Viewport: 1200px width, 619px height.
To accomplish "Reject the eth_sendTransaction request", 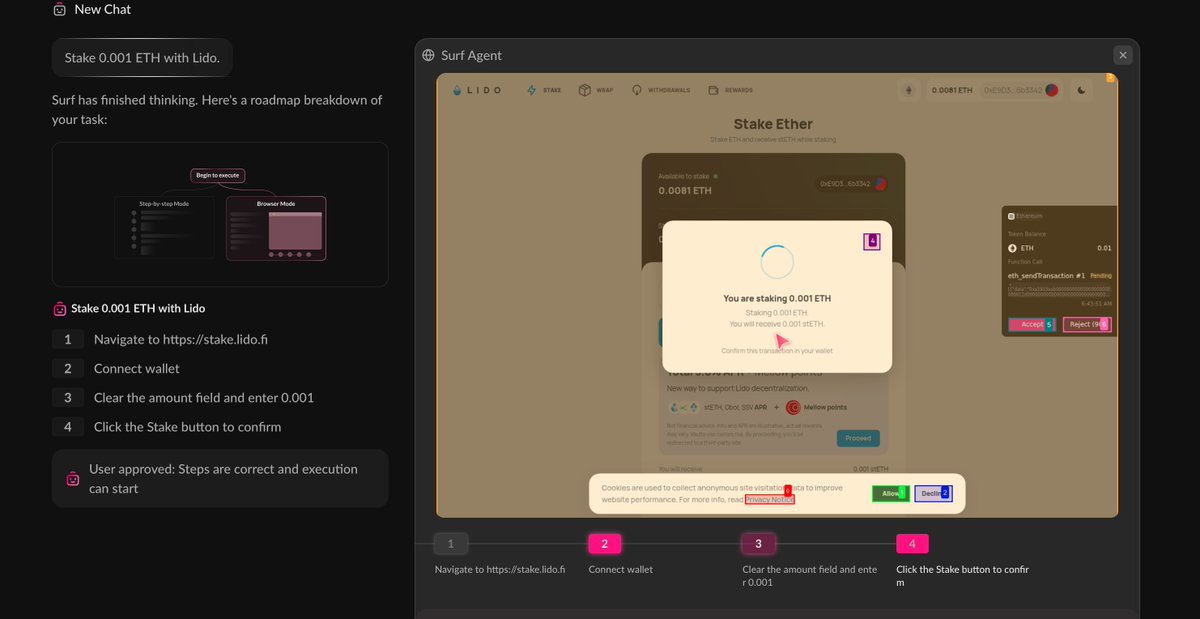I will pos(1087,324).
